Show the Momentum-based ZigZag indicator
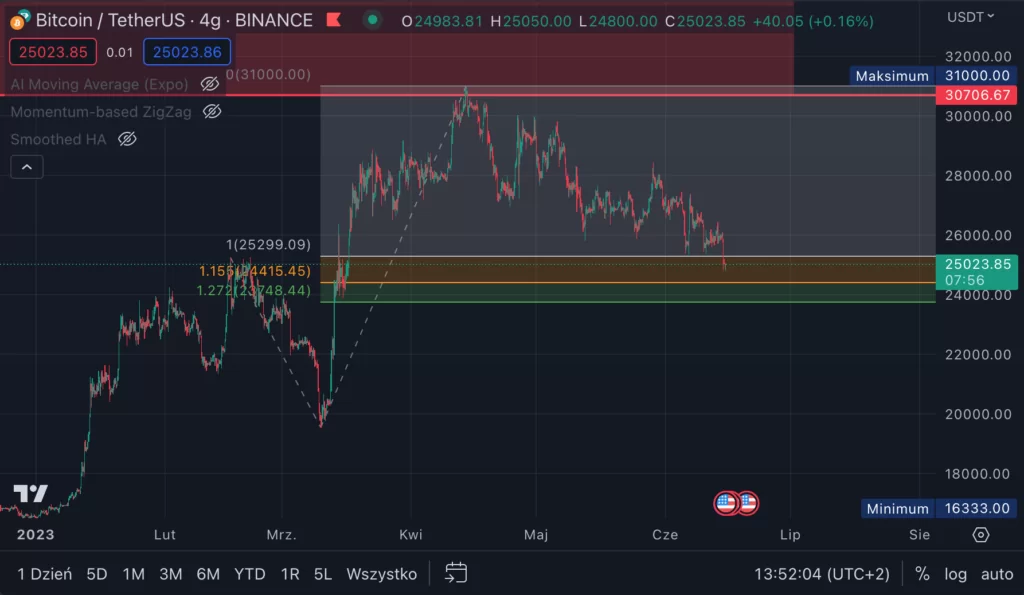The width and height of the screenshot is (1024, 595). click(x=212, y=111)
